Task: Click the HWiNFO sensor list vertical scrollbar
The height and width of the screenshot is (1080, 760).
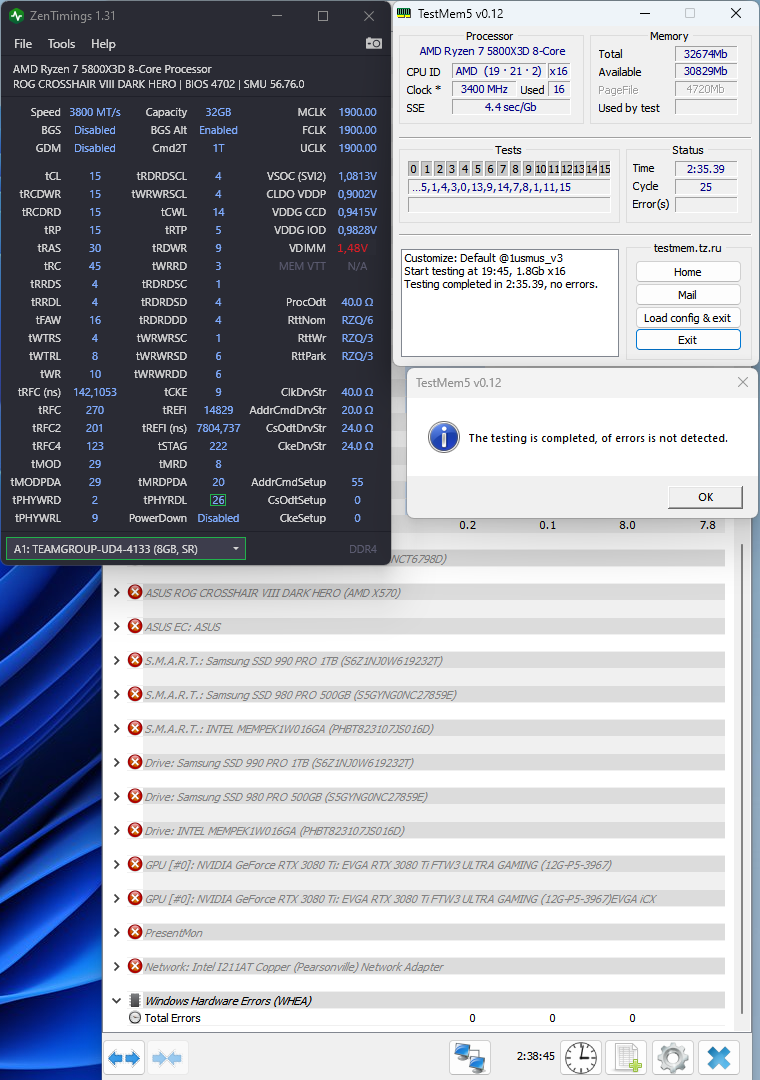Action: pos(741,778)
